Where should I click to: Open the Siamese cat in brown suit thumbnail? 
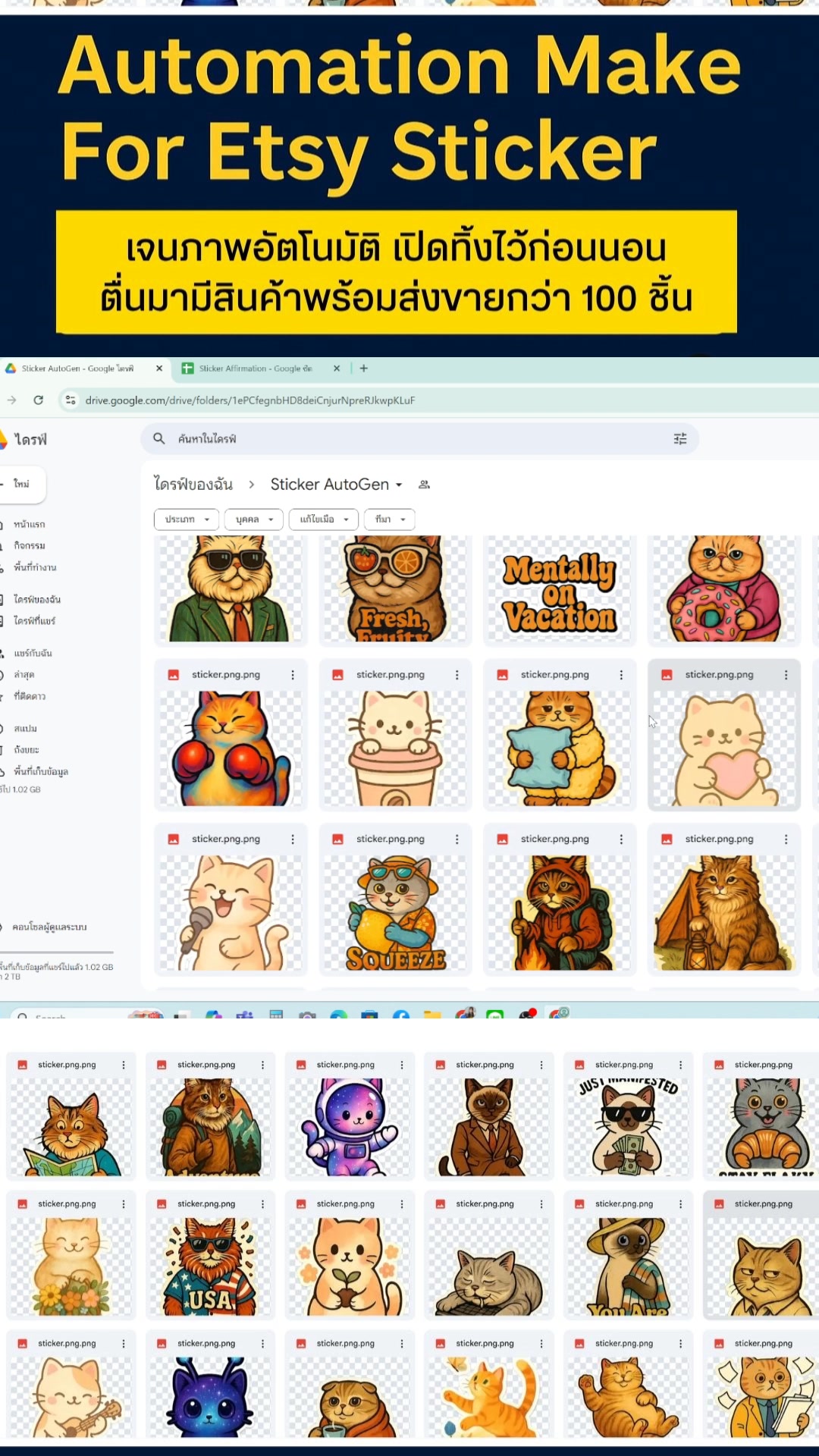tap(488, 1127)
